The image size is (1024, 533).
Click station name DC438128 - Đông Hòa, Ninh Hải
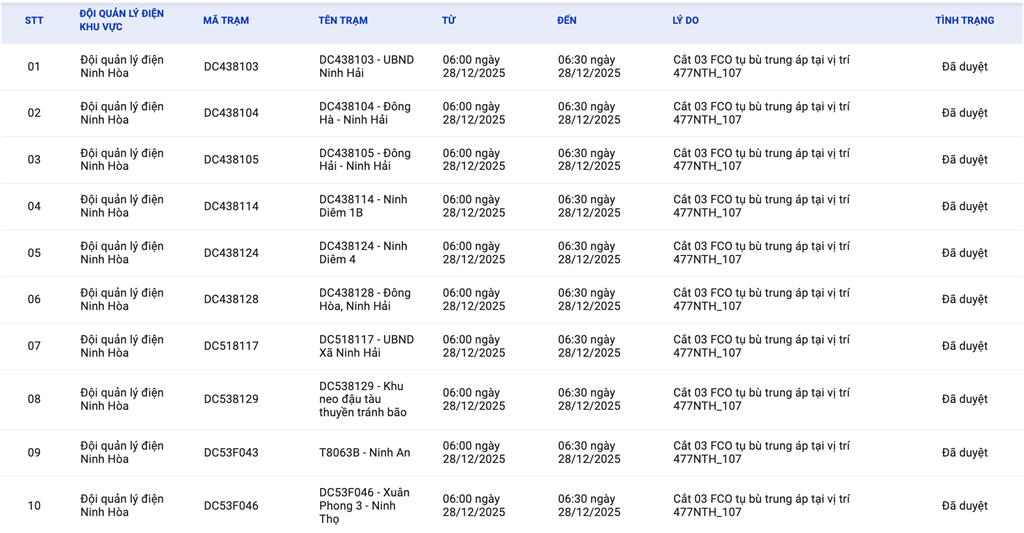pyautogui.click(x=365, y=299)
